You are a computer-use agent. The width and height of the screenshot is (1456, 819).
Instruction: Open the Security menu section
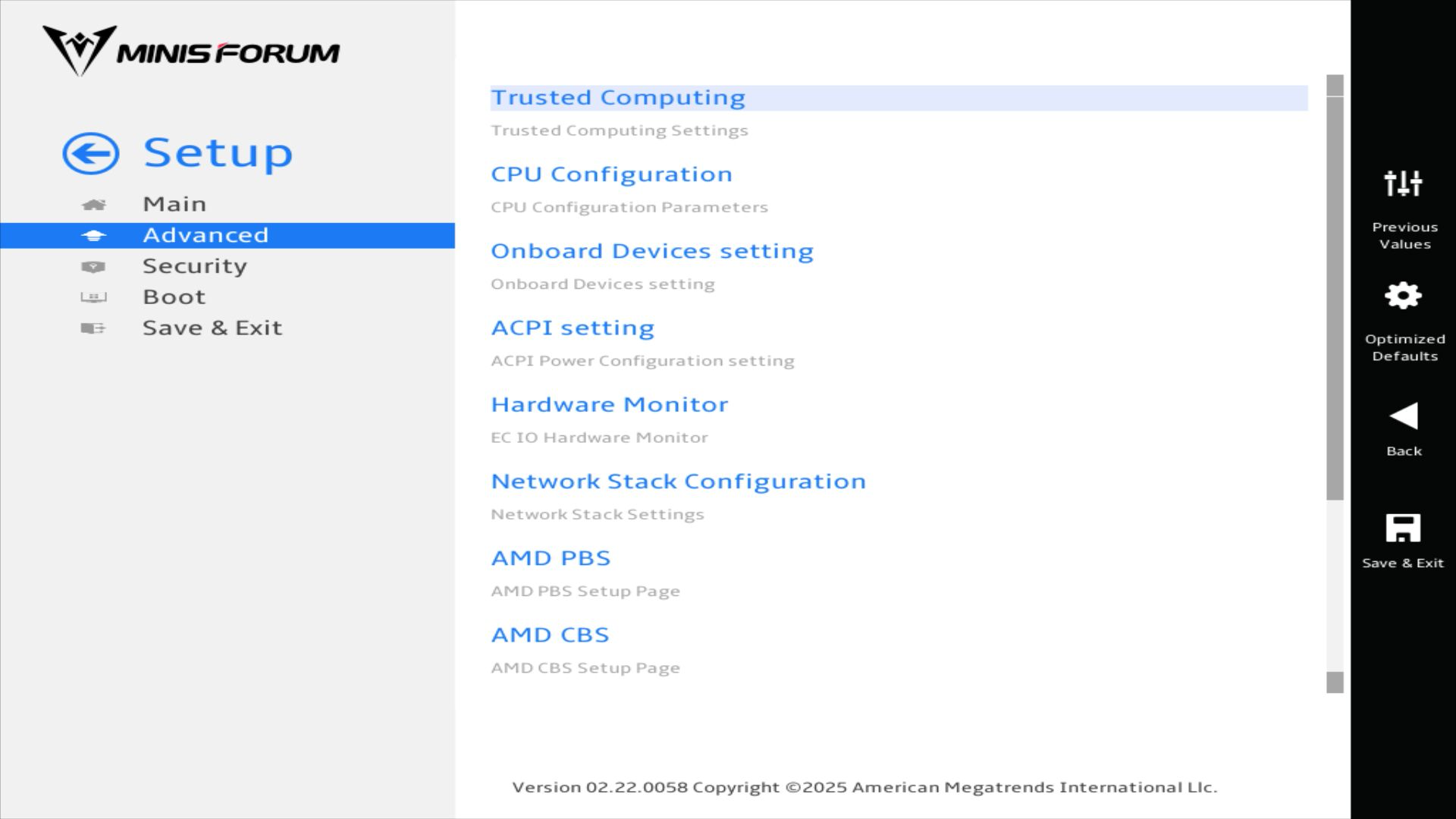(x=195, y=266)
